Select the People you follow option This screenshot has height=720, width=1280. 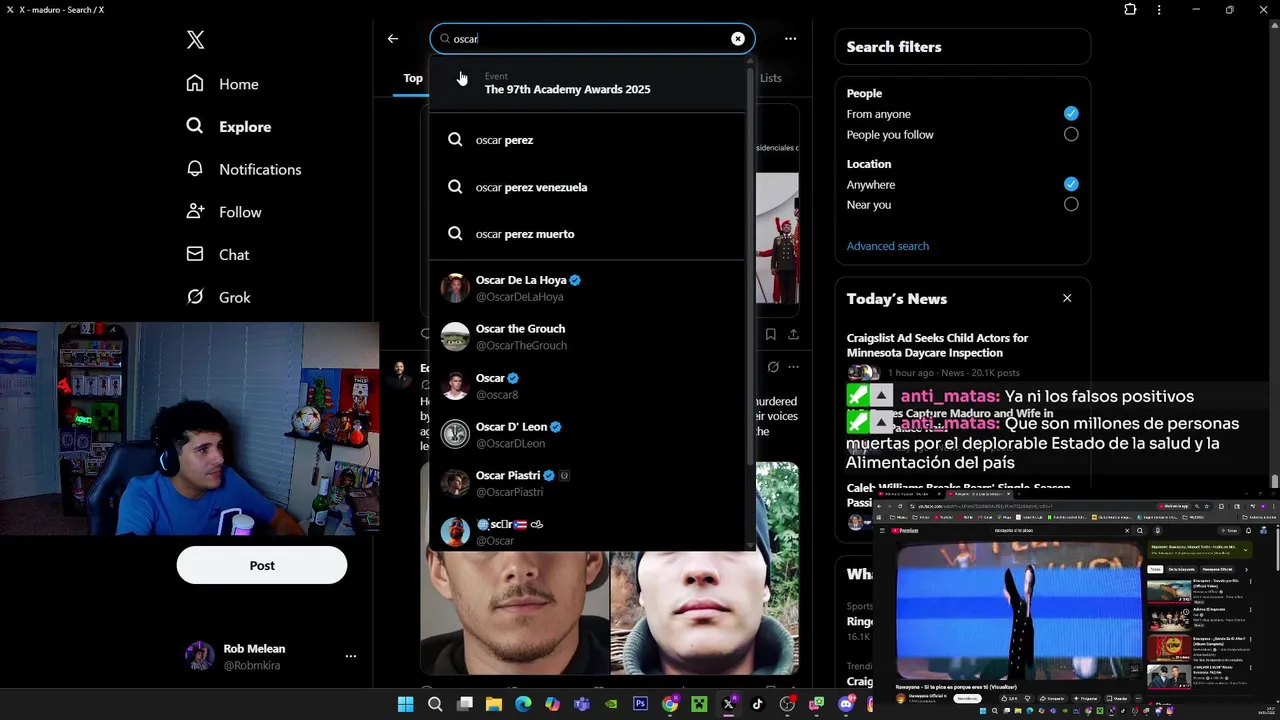1071,134
